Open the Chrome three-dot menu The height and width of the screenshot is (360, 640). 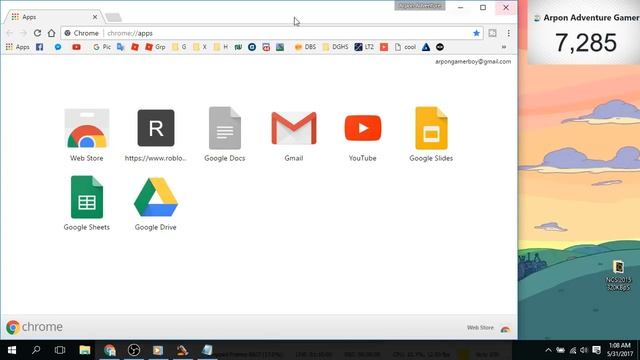pyautogui.click(x=509, y=33)
